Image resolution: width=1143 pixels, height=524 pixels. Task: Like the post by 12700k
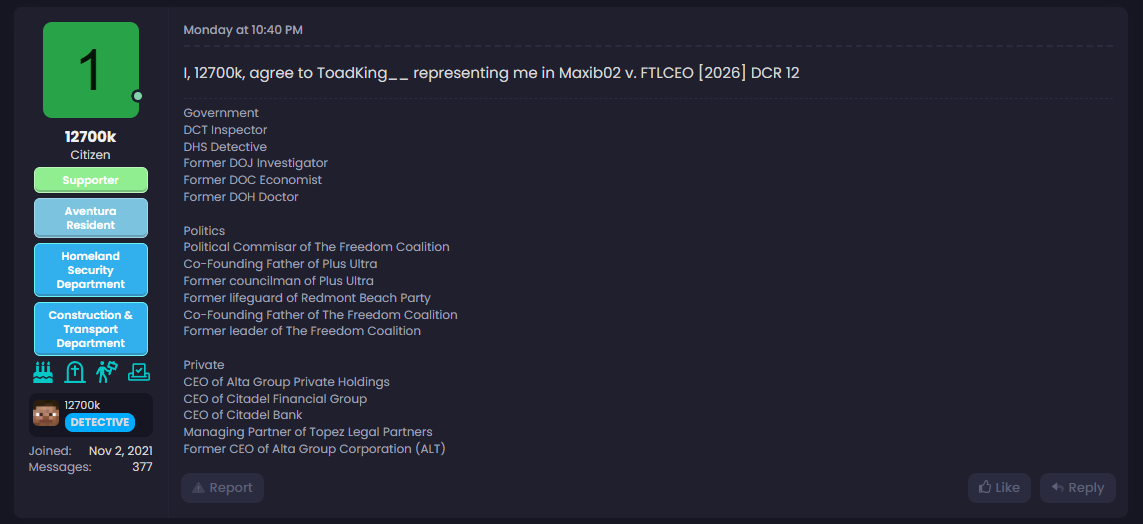(x=999, y=488)
